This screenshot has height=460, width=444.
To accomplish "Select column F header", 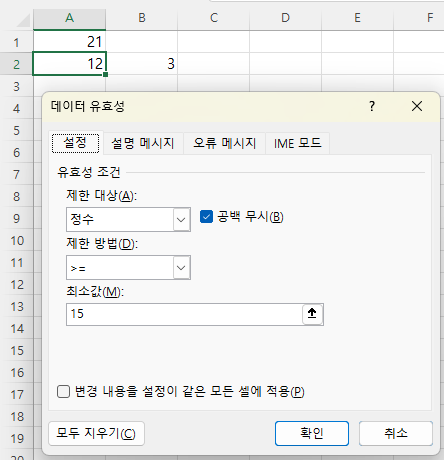I will 419,18.
